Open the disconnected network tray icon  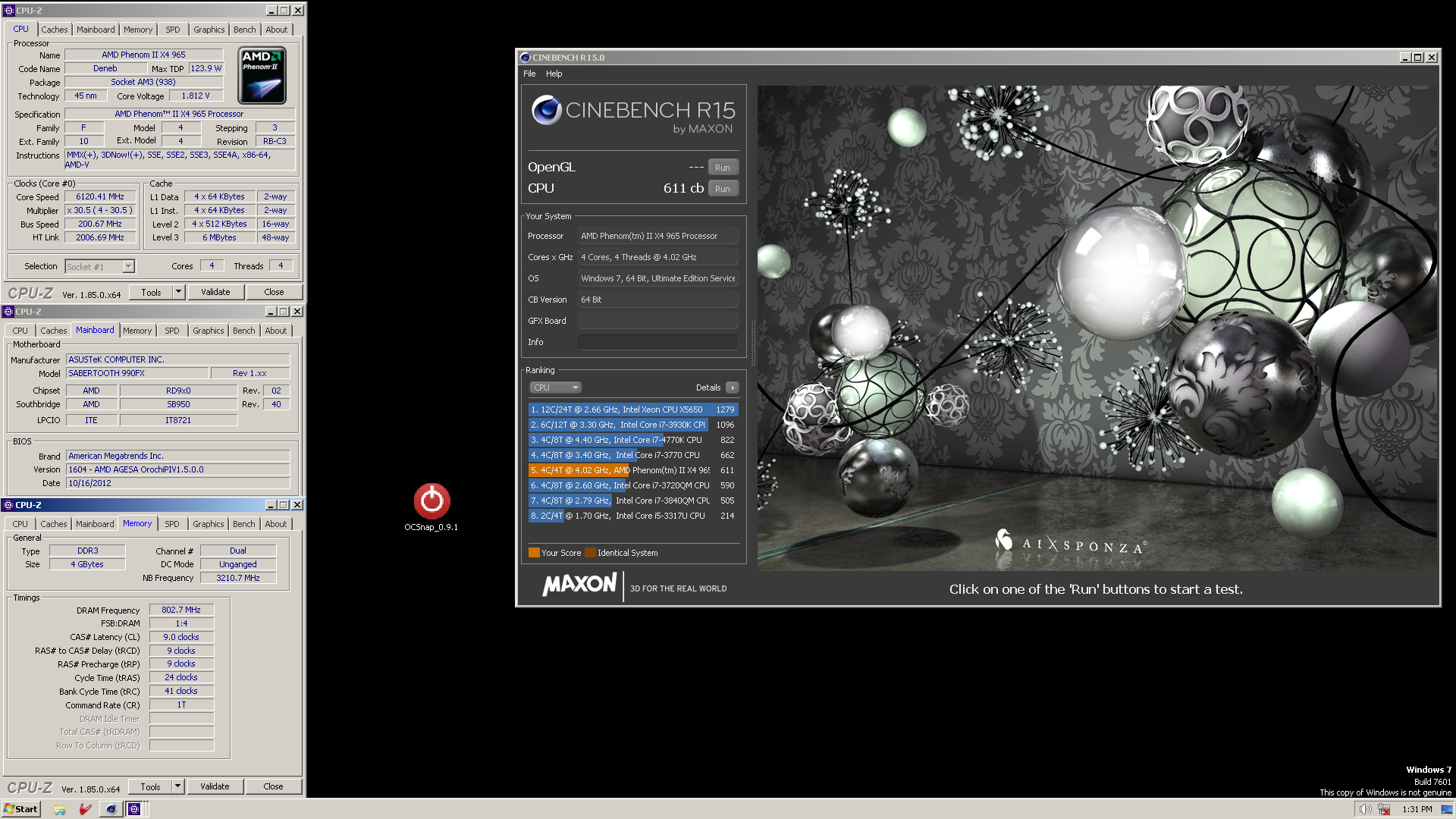1384,809
